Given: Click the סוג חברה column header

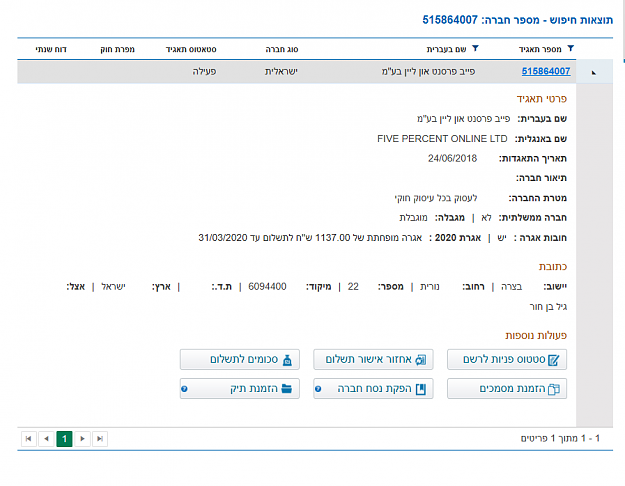Looking at the screenshot, I should coord(281,49).
